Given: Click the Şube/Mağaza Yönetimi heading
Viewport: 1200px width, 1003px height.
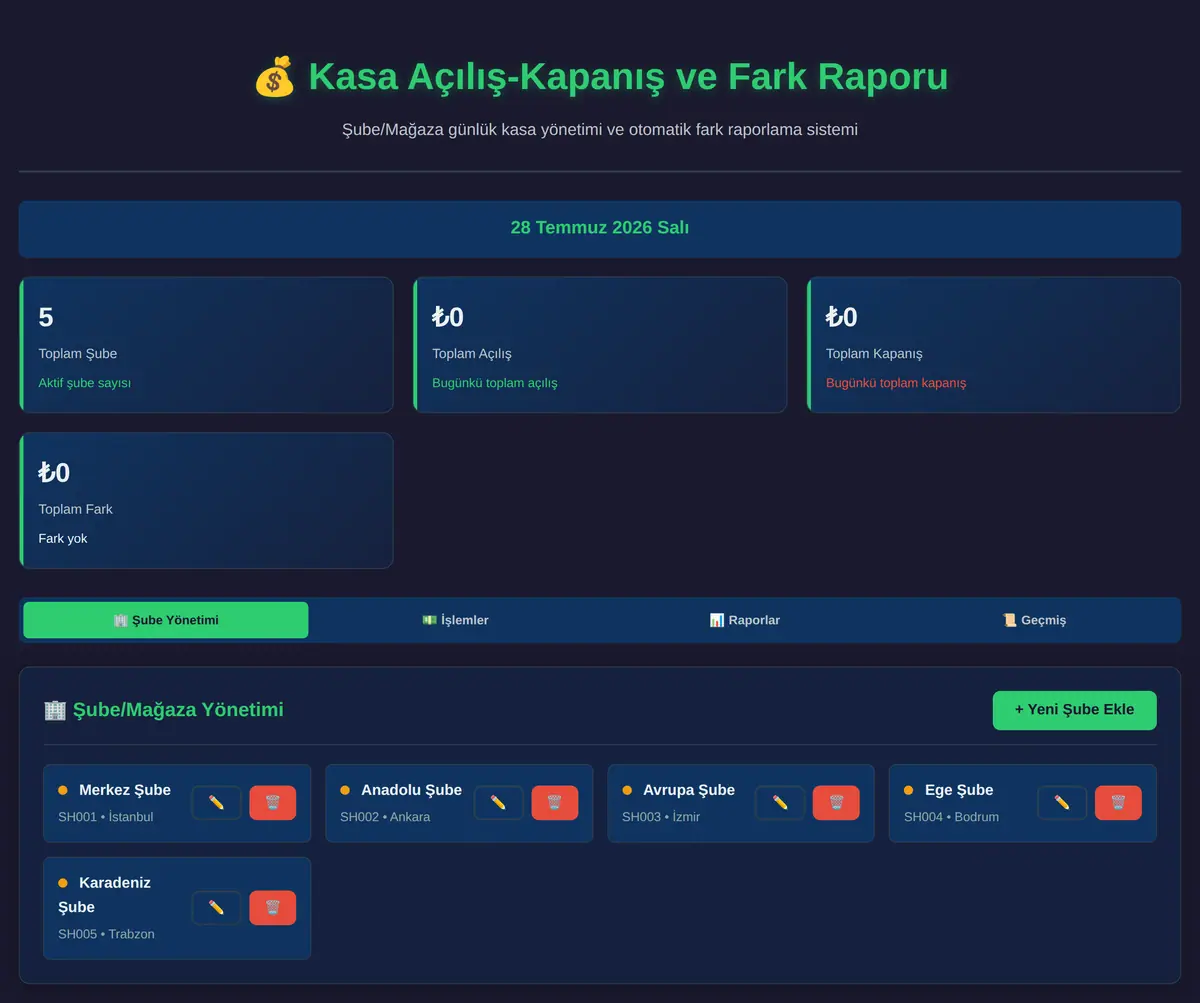Looking at the screenshot, I should (178, 710).
